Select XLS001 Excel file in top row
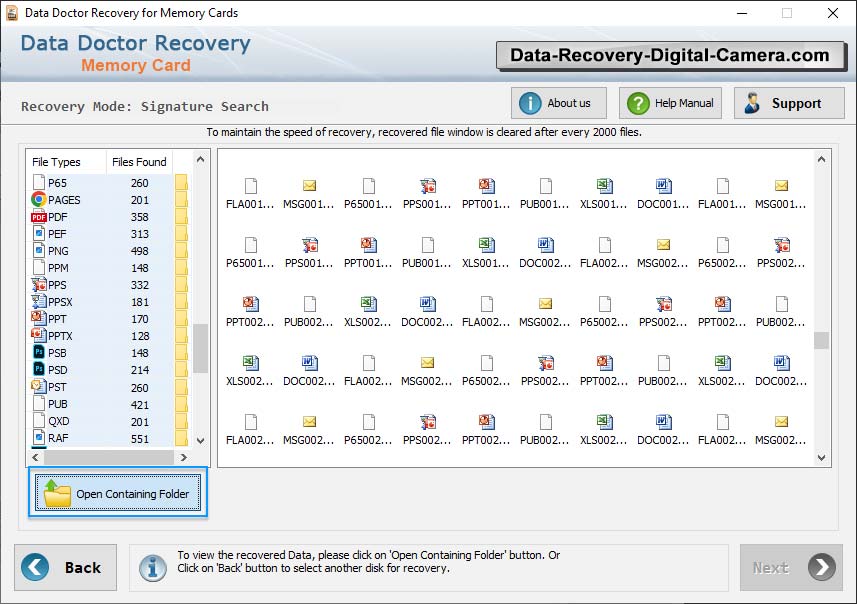The image size is (857, 604). pos(604,193)
